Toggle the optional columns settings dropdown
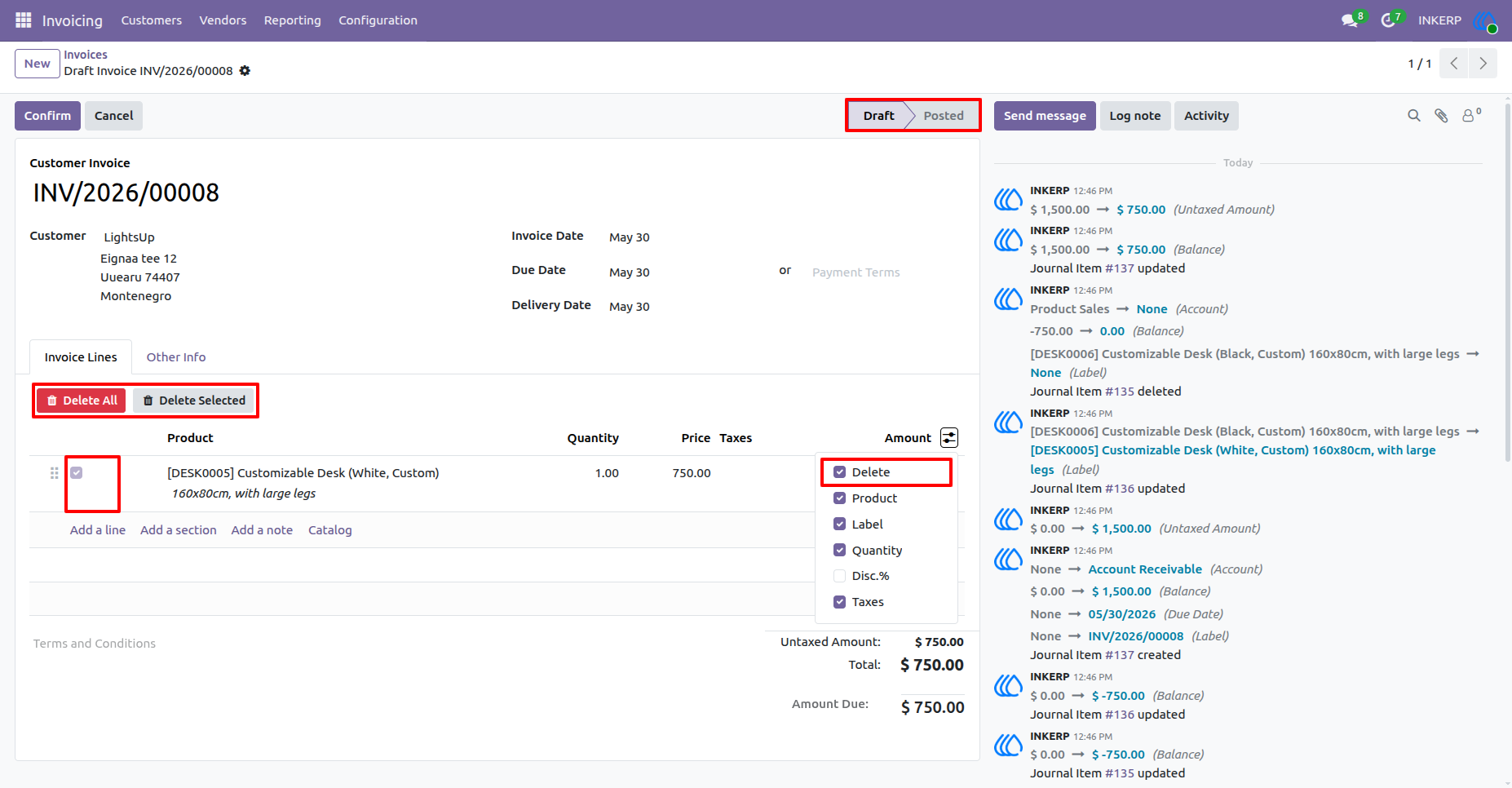Viewport: 1512px width, 788px height. coord(949,438)
